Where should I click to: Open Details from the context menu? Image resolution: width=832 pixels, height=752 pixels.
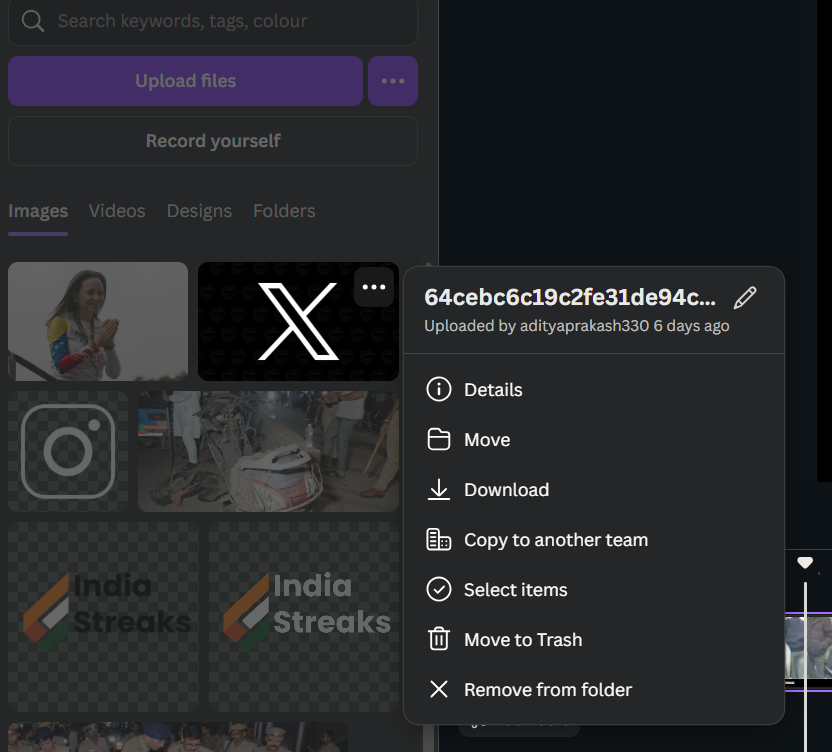(594, 390)
